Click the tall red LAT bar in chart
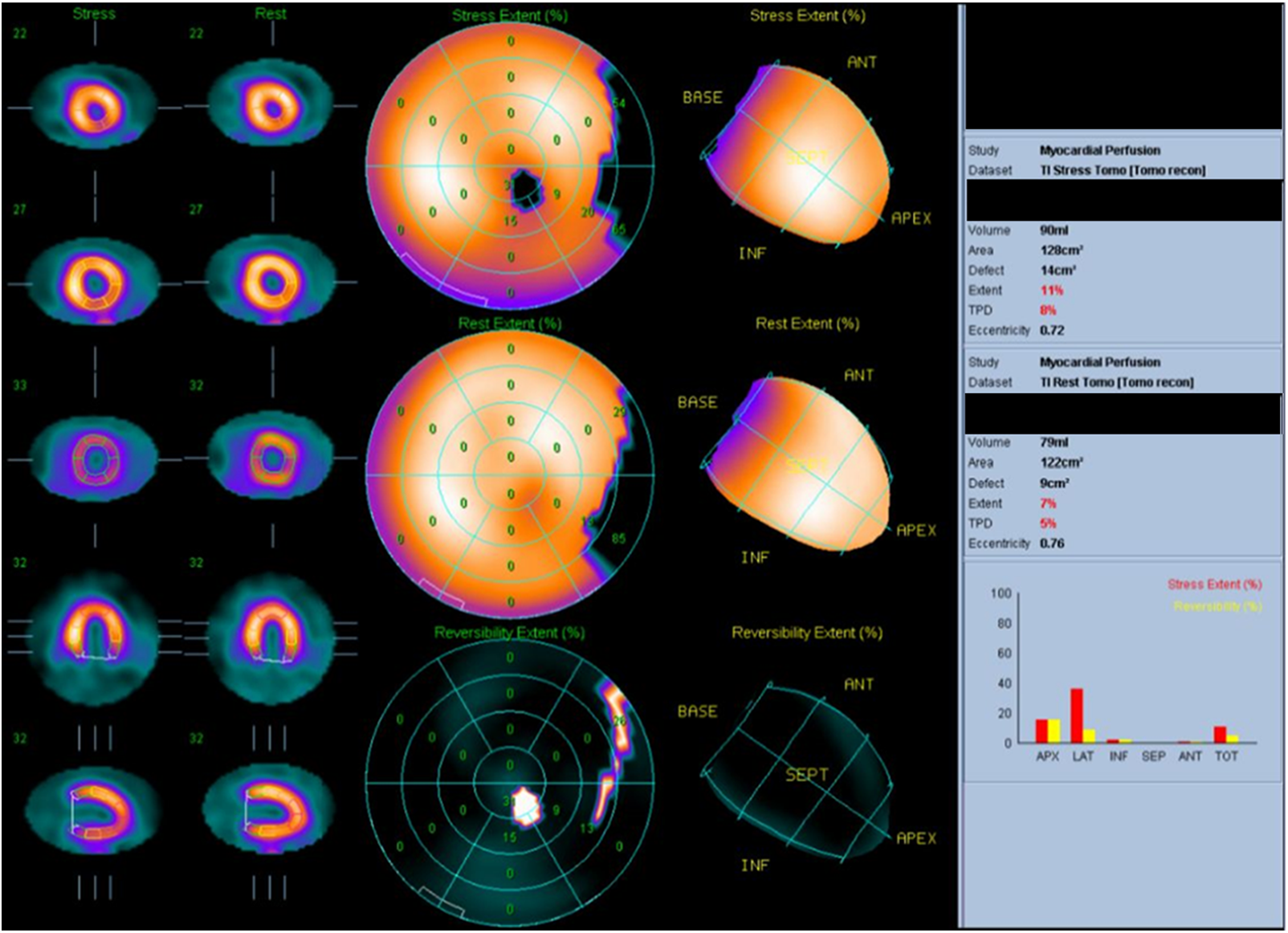 tap(1077, 715)
